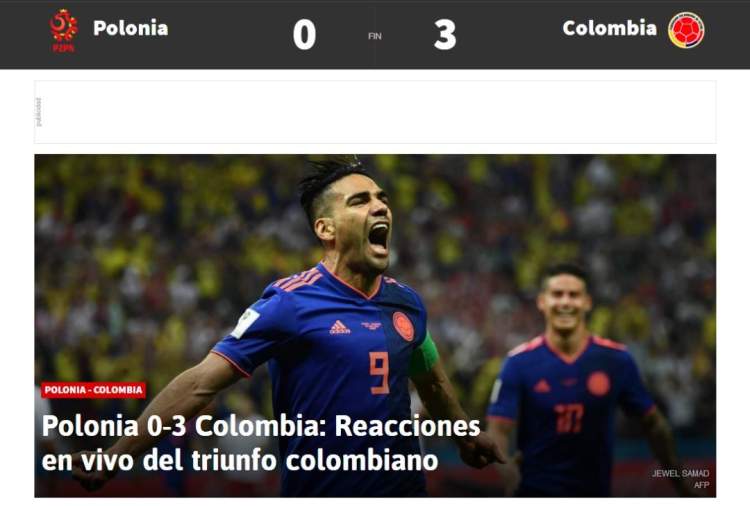
Task: Click the Poland federation crest icon
Action: tap(64, 31)
